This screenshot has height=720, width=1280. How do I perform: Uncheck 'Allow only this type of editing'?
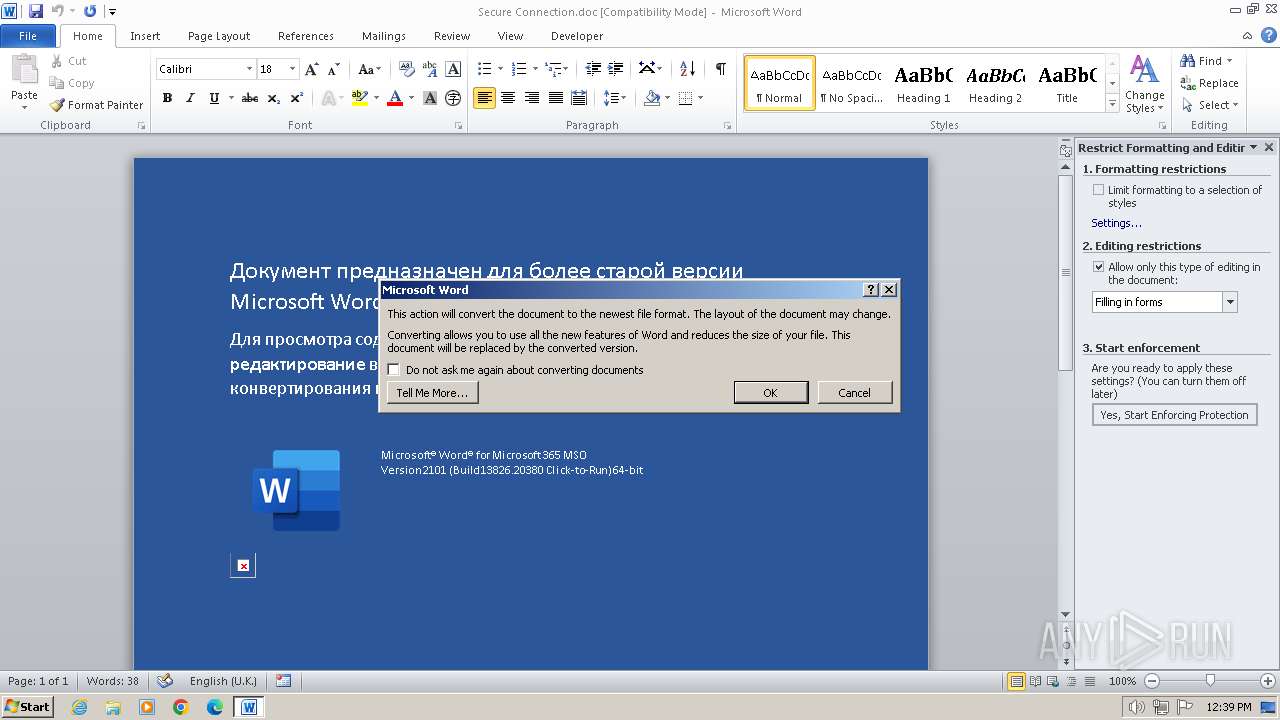pyautogui.click(x=1099, y=267)
